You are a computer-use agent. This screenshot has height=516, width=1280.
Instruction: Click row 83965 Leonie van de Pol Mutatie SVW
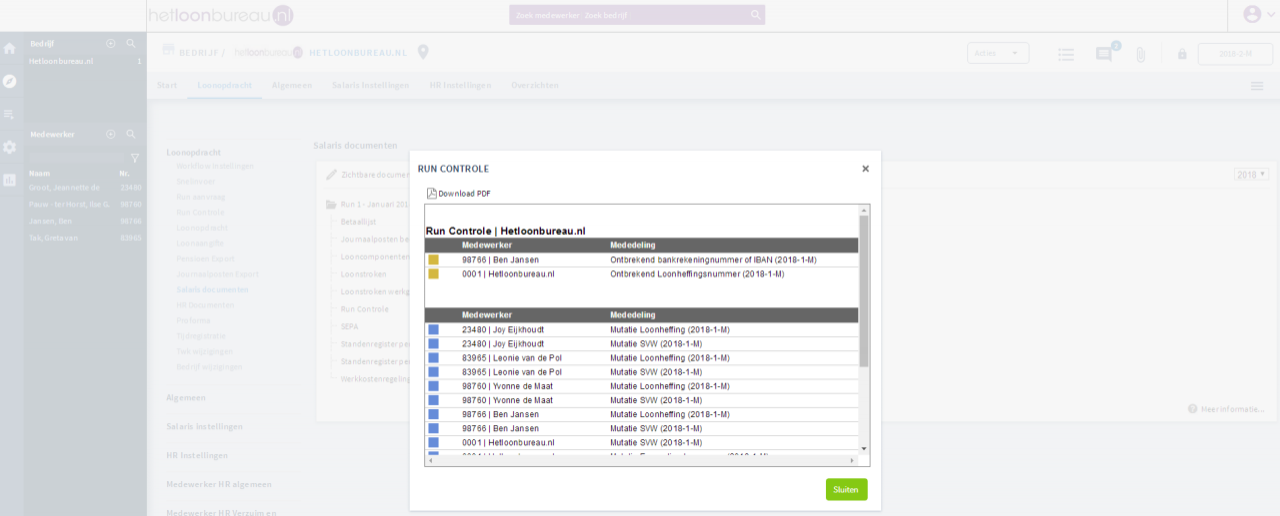(x=642, y=372)
